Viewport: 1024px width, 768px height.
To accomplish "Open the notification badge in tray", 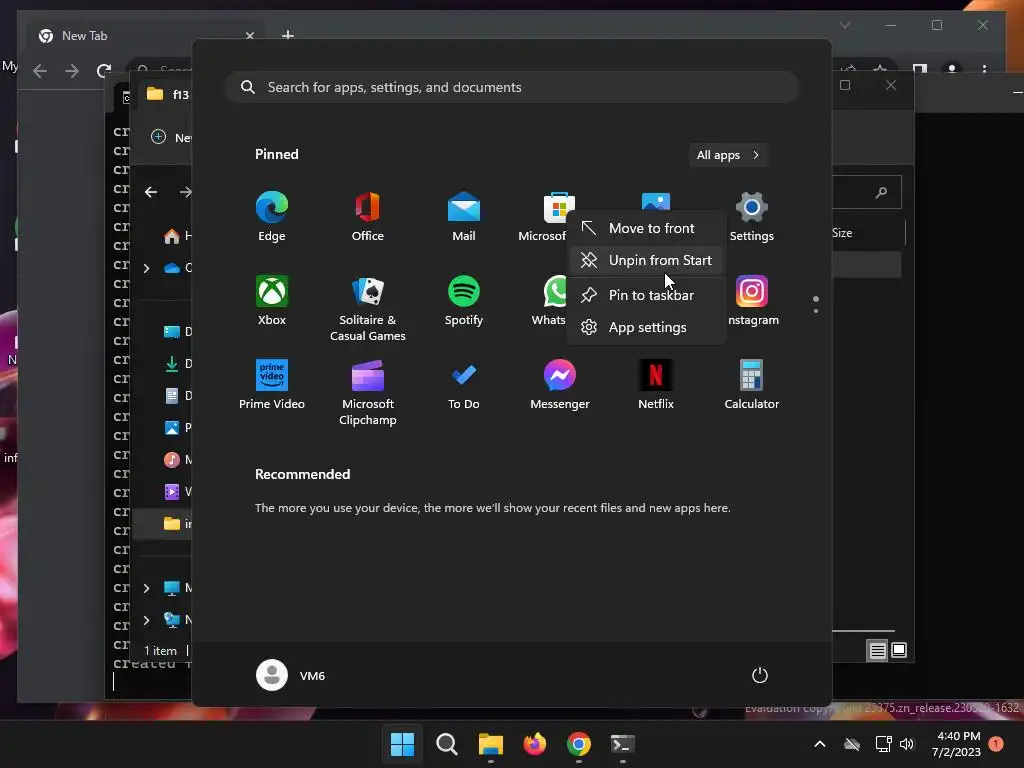I will (996, 743).
